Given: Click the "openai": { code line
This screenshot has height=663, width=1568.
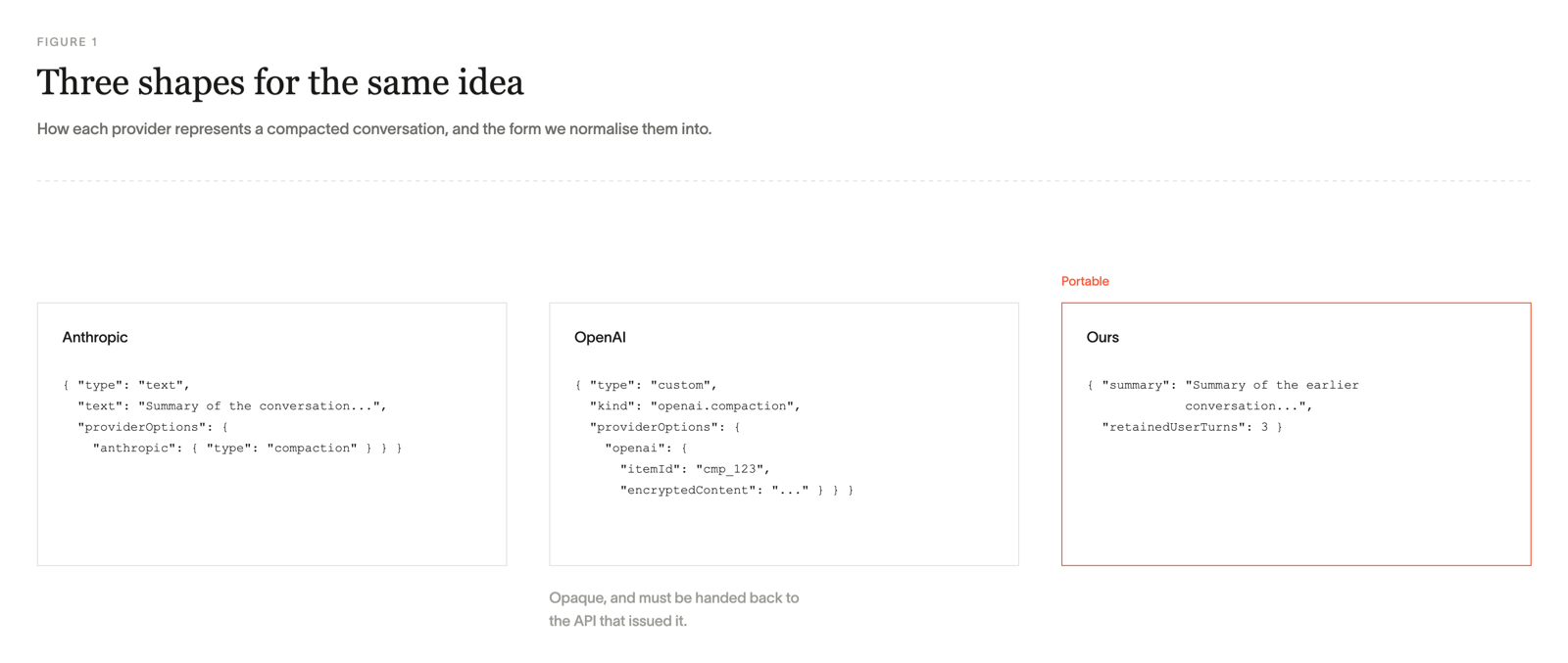Looking at the screenshot, I should 646,448.
